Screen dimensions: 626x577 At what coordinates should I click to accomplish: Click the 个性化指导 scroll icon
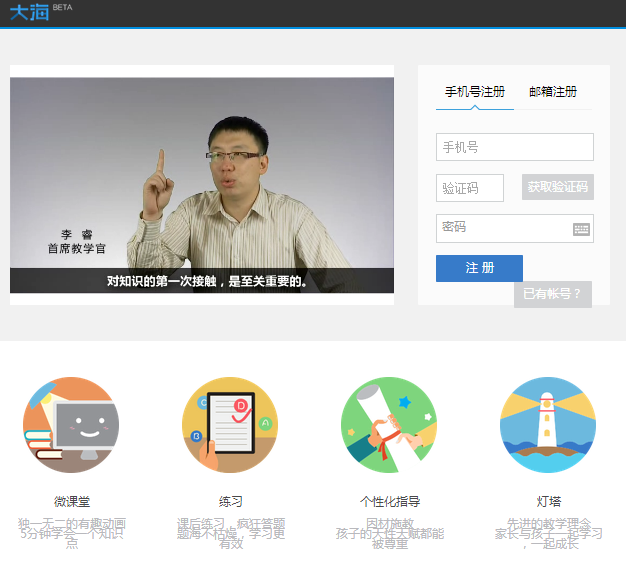(389, 425)
